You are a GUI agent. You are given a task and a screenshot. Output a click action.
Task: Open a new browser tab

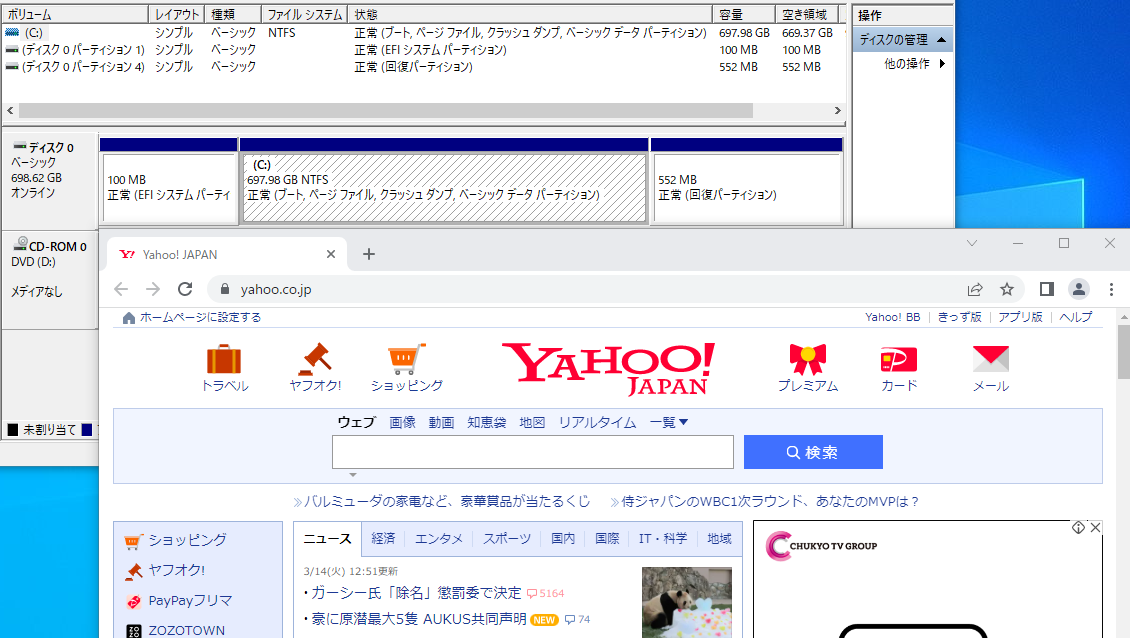(x=368, y=254)
